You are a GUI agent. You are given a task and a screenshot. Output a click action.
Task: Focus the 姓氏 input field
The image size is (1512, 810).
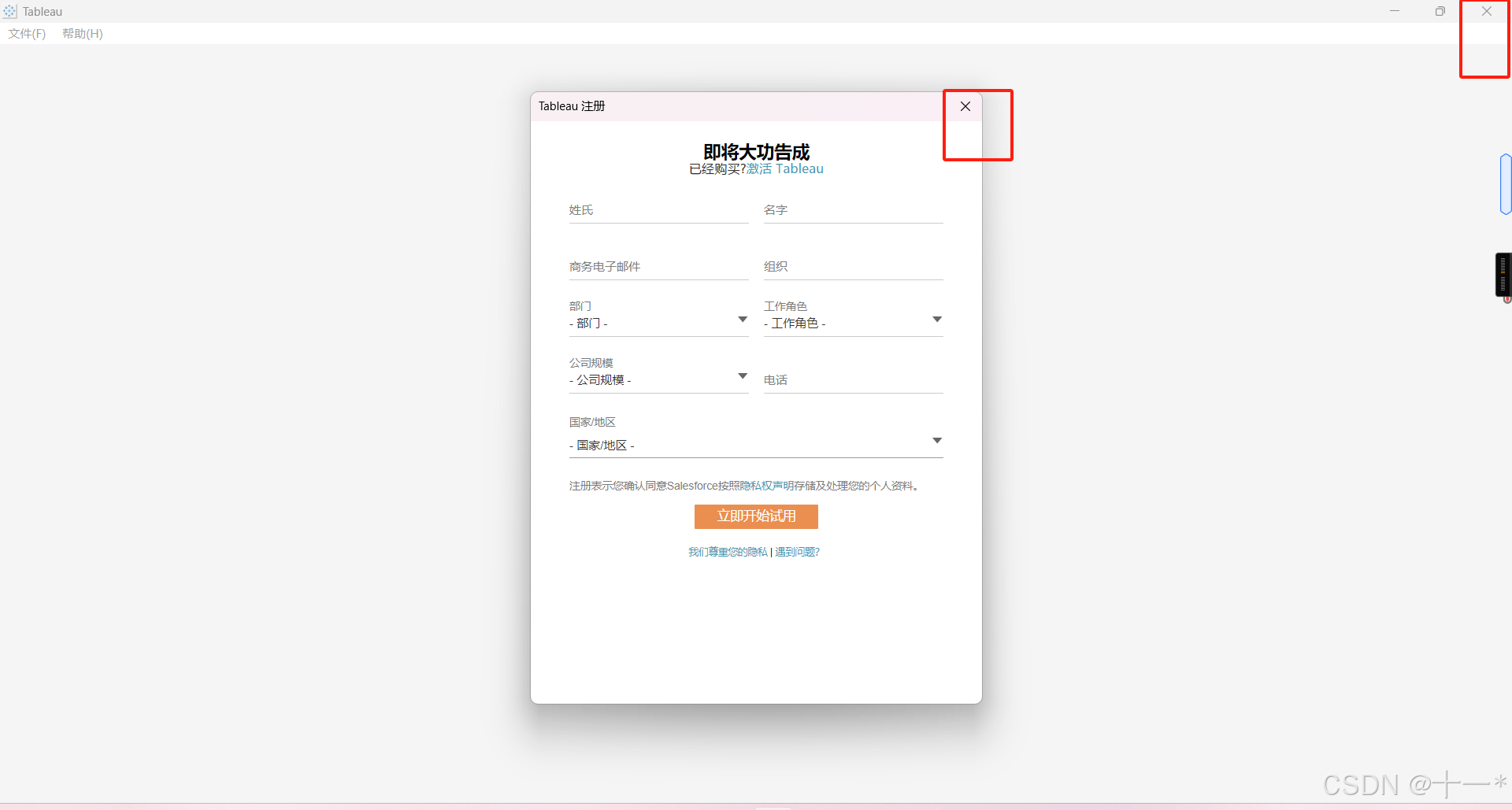[x=658, y=210]
